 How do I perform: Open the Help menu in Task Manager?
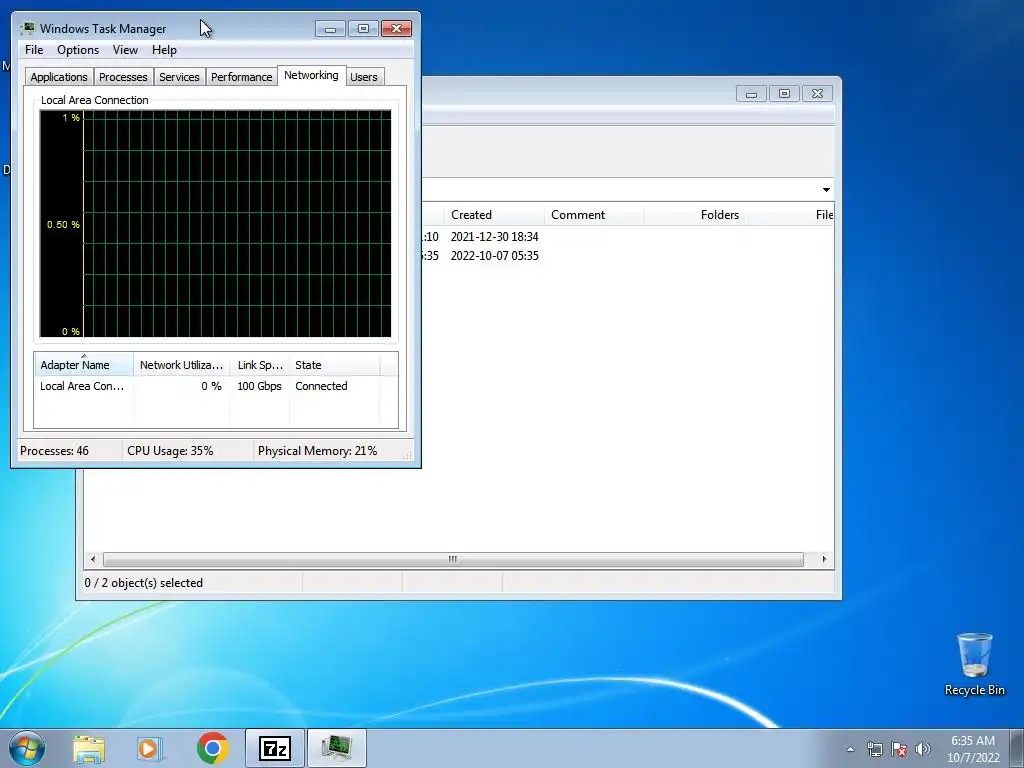164,50
